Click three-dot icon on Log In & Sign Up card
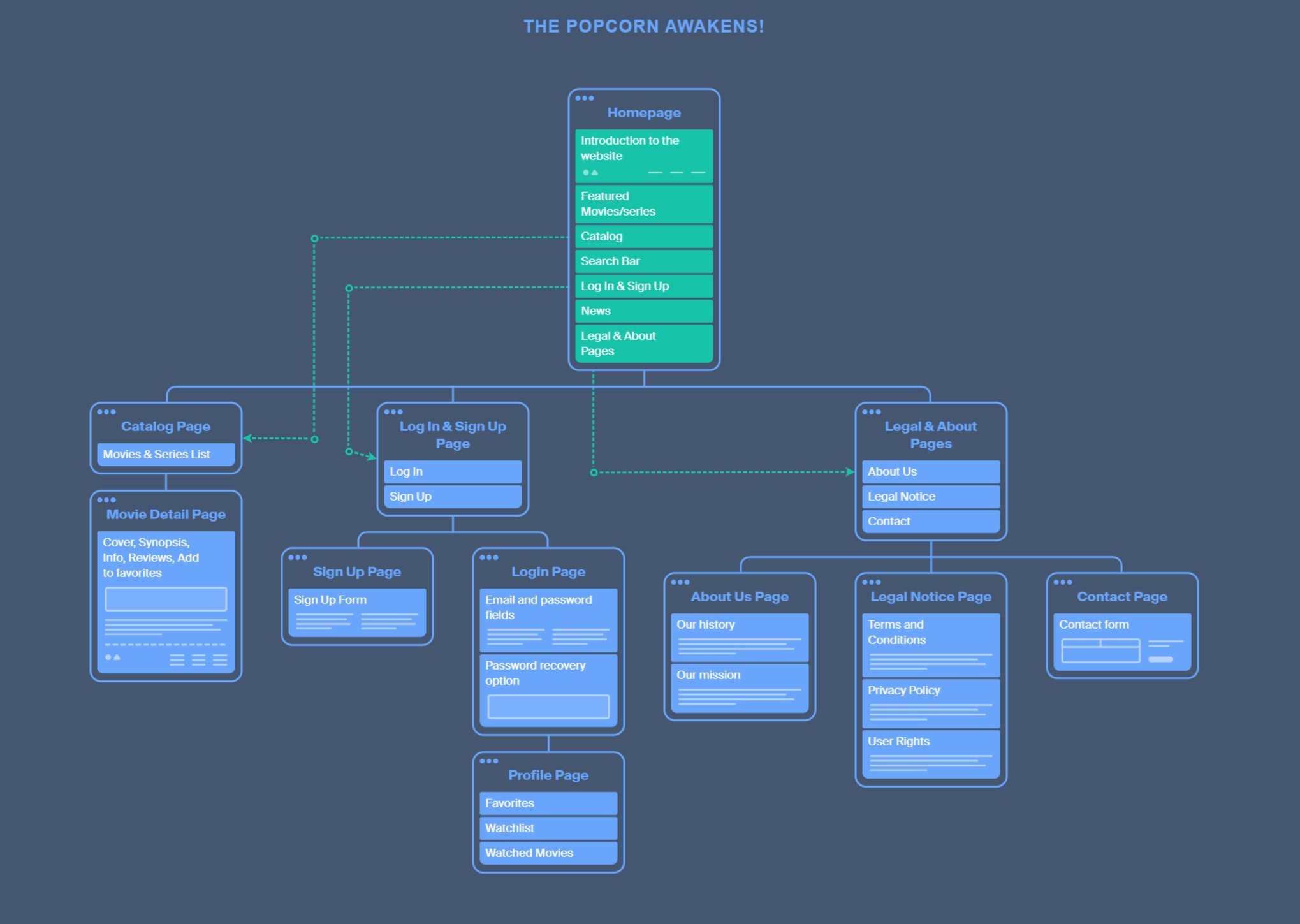 click(393, 412)
